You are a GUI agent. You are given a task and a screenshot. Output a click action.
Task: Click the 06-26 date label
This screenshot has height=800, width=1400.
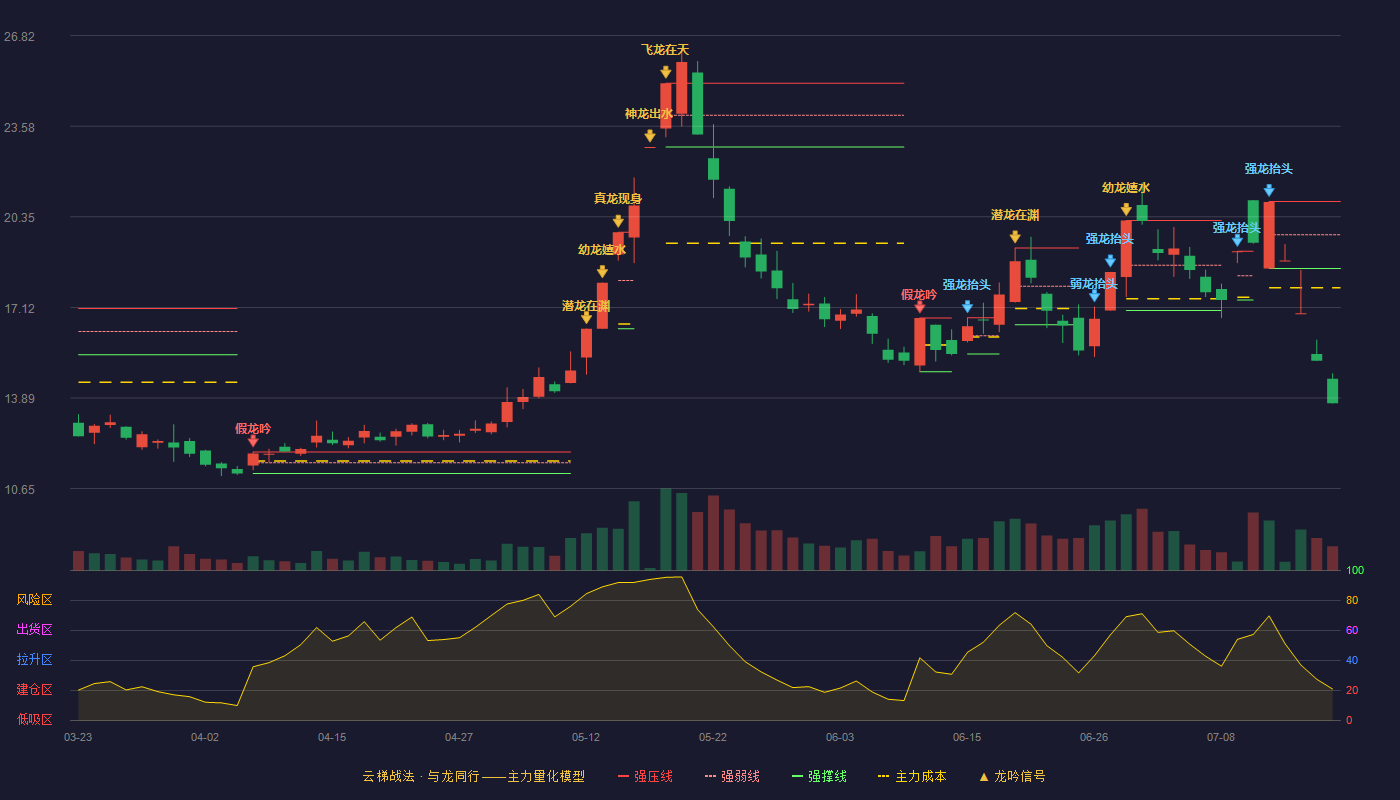(x=1094, y=737)
